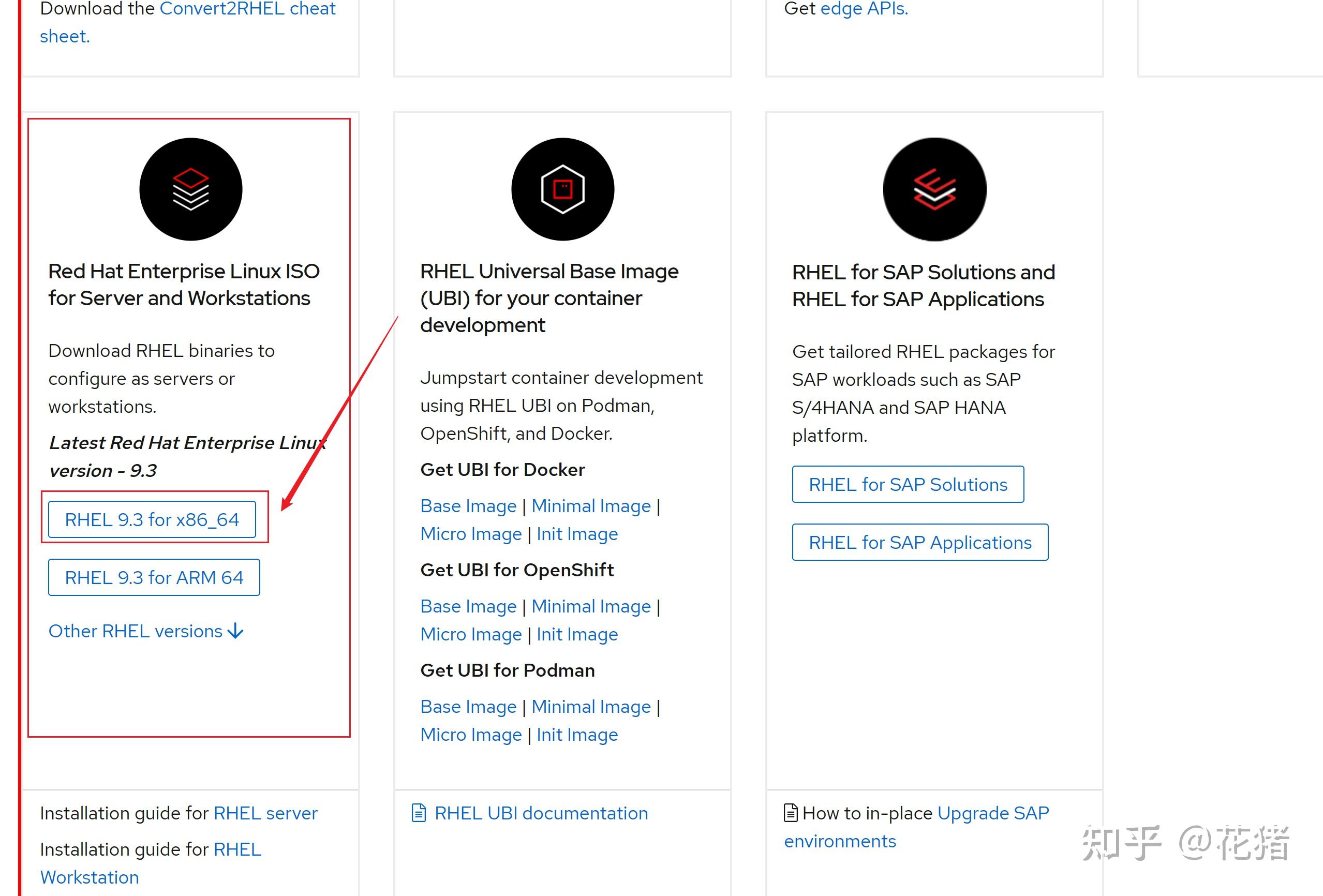
Task: Download RHEL 9.3 for x86_64
Action: click(153, 519)
